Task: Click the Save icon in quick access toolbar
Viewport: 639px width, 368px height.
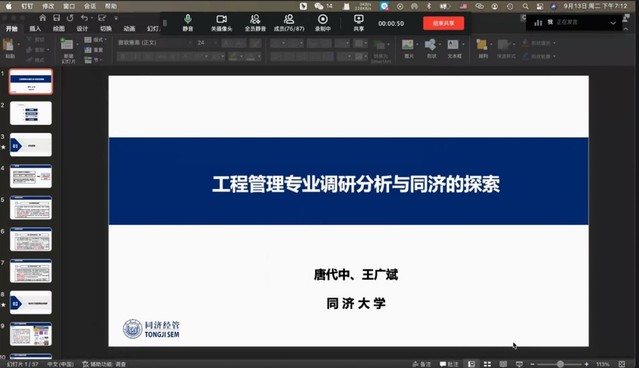Action: coord(57,18)
